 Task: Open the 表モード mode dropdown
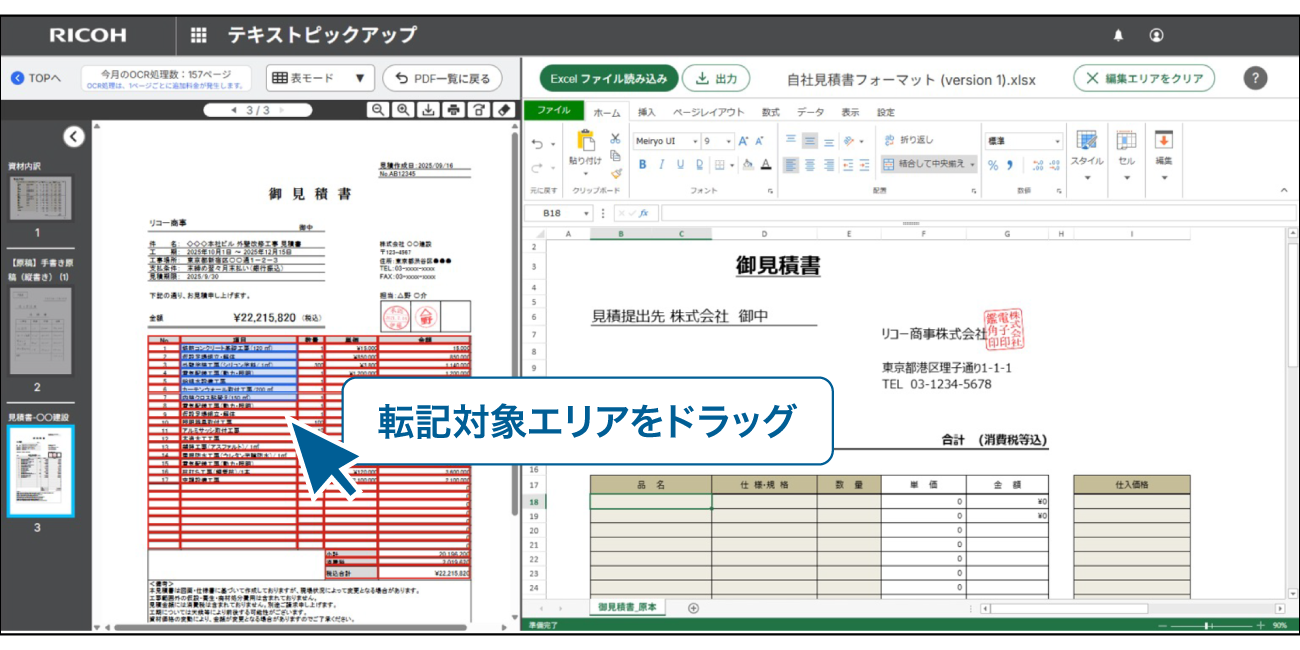click(320, 78)
